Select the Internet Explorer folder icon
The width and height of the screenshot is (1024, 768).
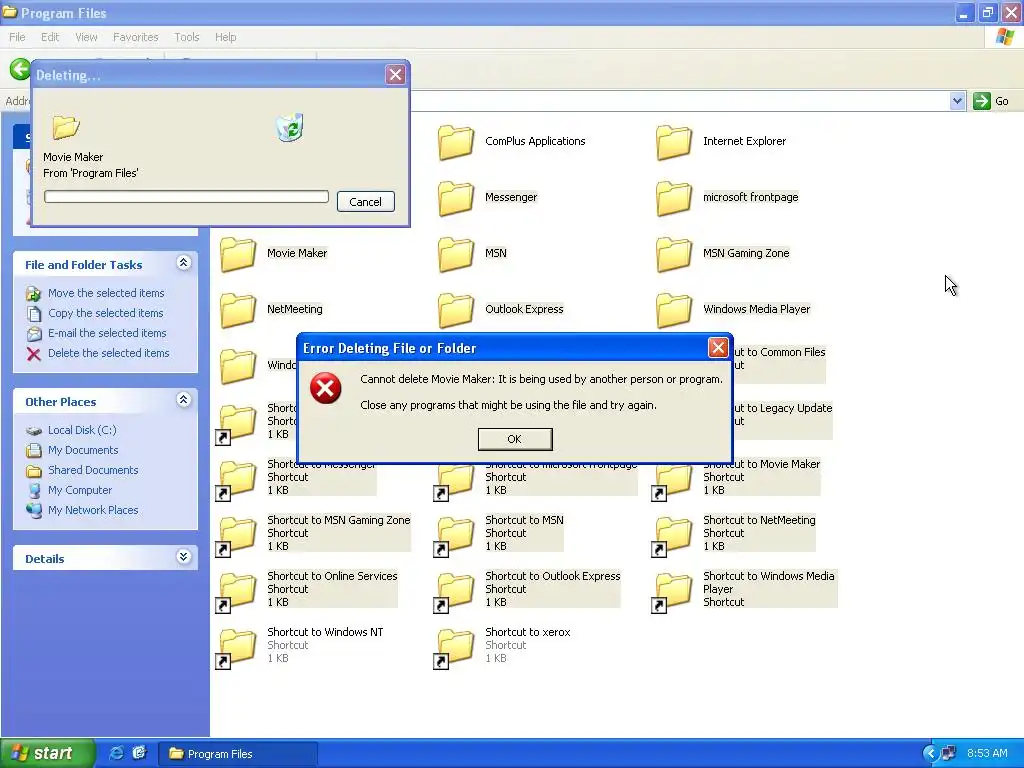[x=674, y=142]
